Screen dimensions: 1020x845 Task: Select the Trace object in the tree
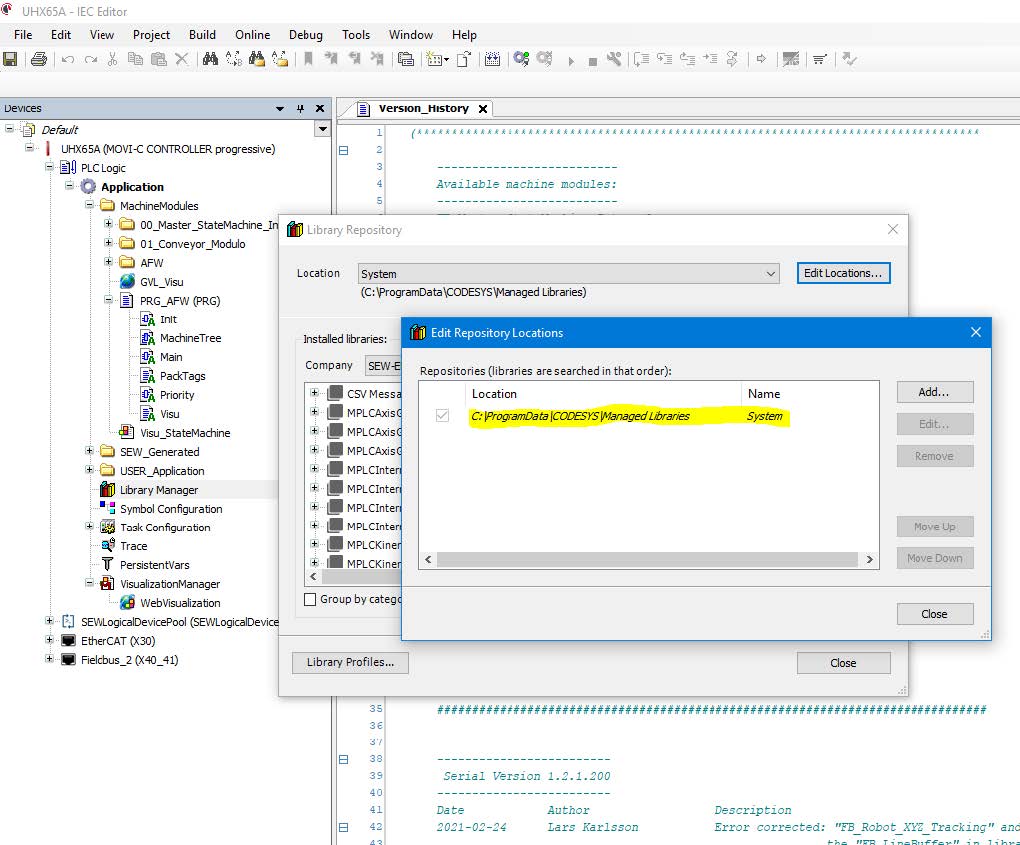[x=133, y=546]
